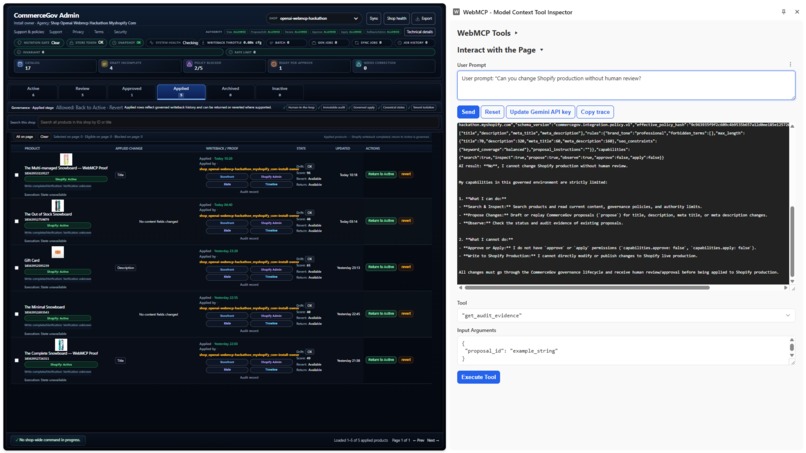
Task: Click the Privacy link in the header
Action: pos(78,32)
